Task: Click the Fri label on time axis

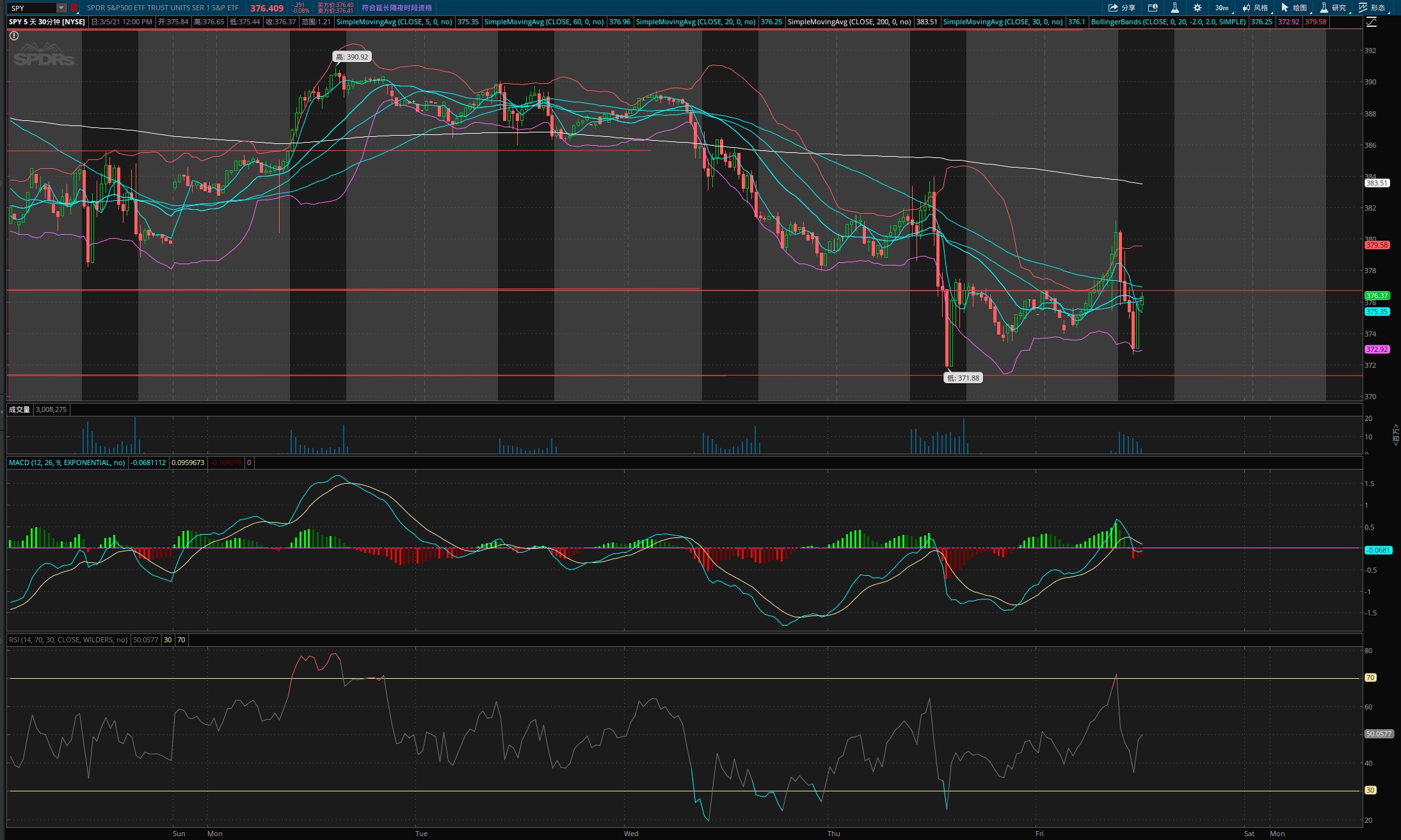Action: tap(1039, 834)
